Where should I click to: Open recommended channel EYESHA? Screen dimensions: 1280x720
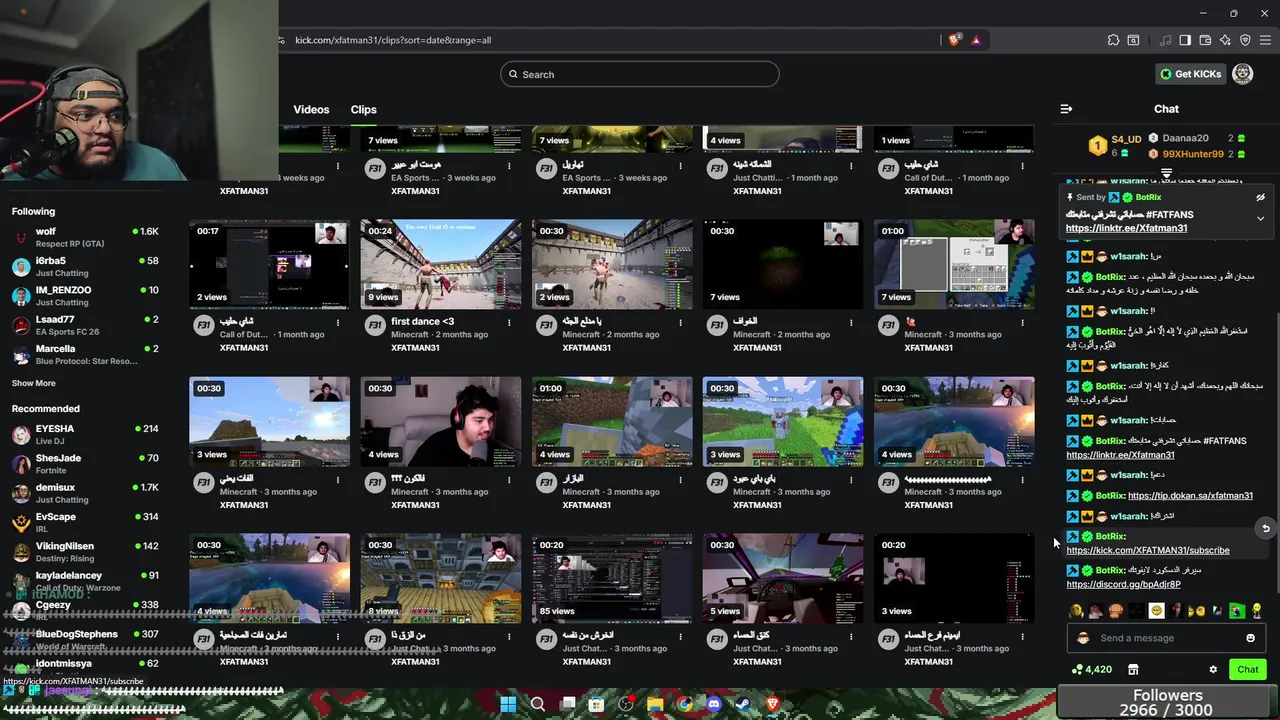point(85,434)
